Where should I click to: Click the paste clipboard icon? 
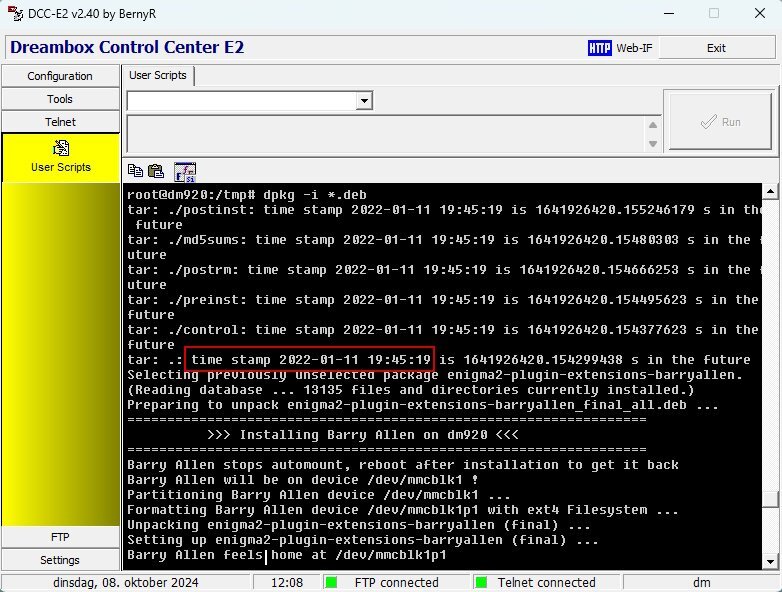click(x=156, y=171)
